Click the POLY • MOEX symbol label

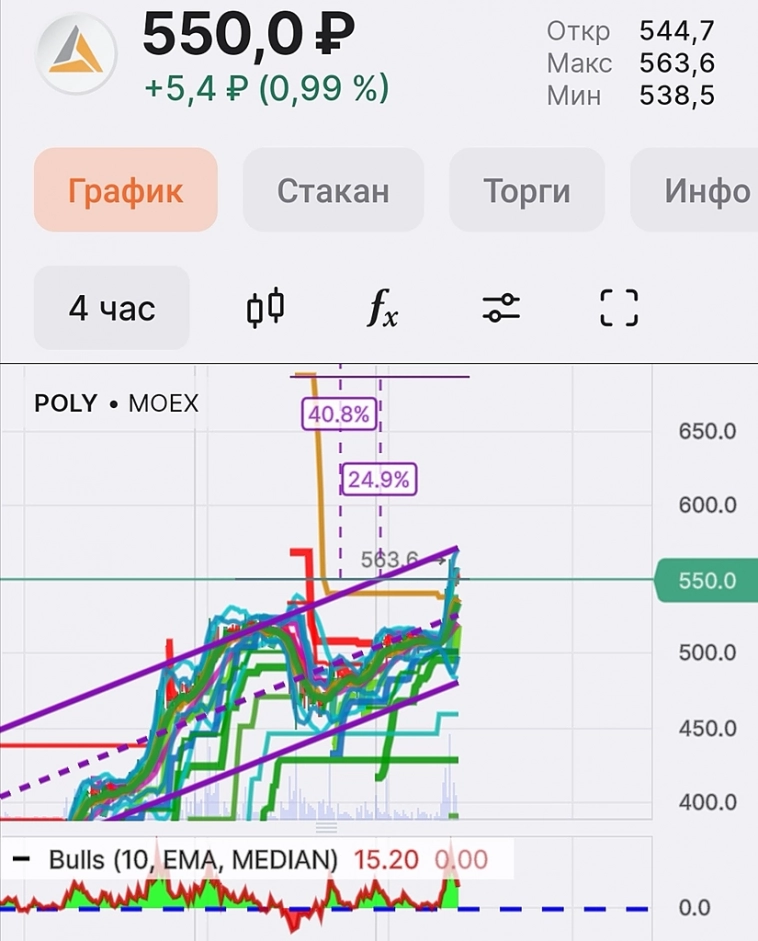116,404
